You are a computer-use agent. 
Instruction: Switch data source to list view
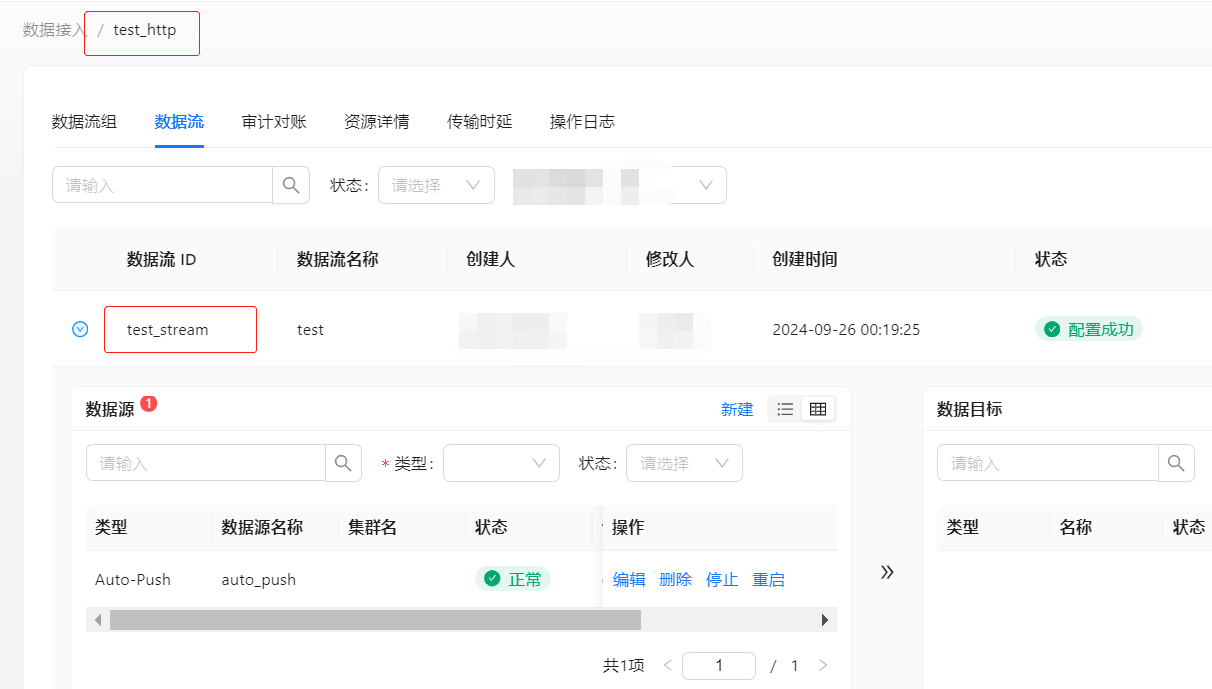(x=785, y=409)
